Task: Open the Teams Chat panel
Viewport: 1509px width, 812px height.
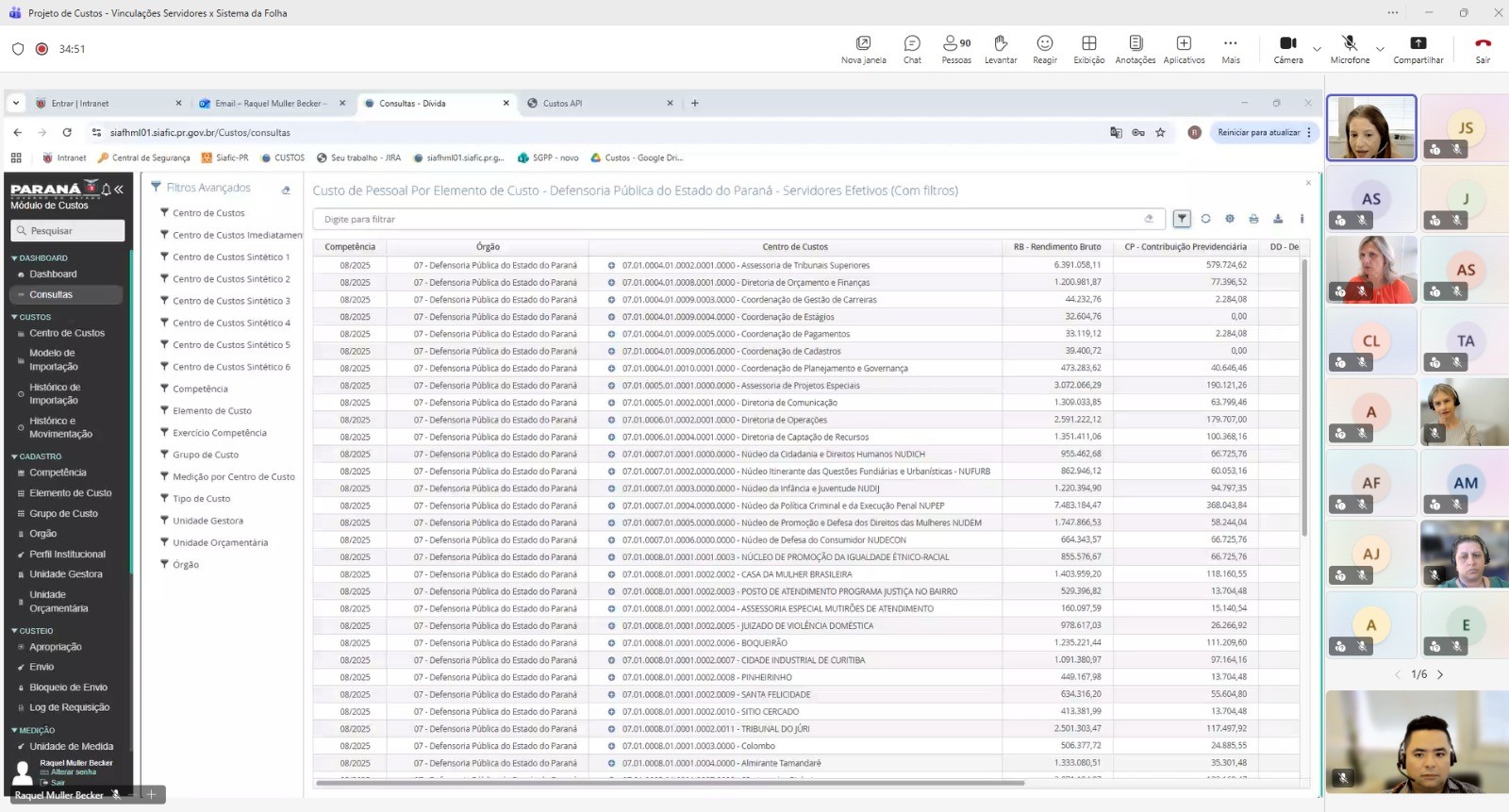Action: 912,49
